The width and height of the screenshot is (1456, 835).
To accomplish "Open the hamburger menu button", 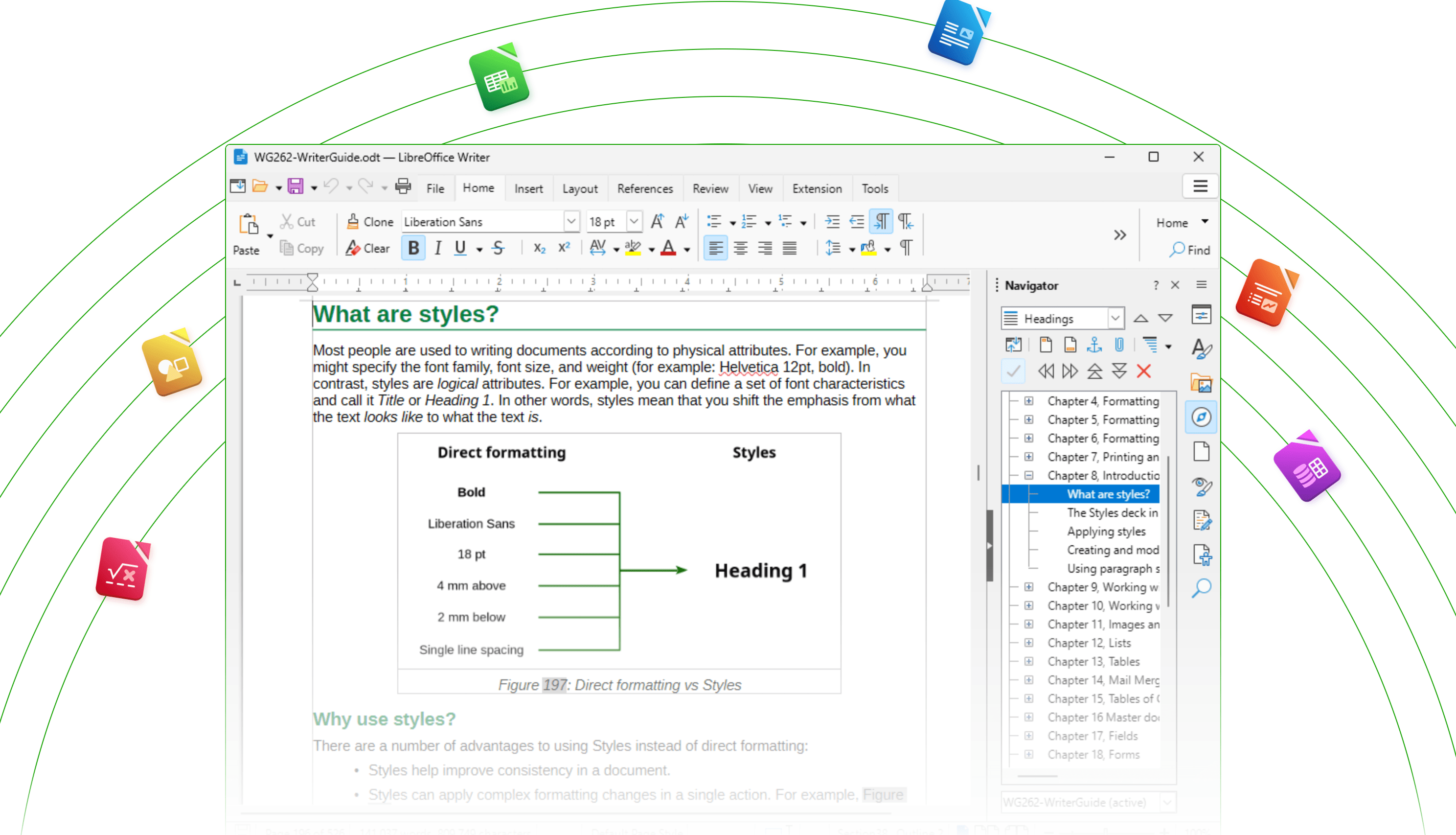I will [x=1200, y=186].
